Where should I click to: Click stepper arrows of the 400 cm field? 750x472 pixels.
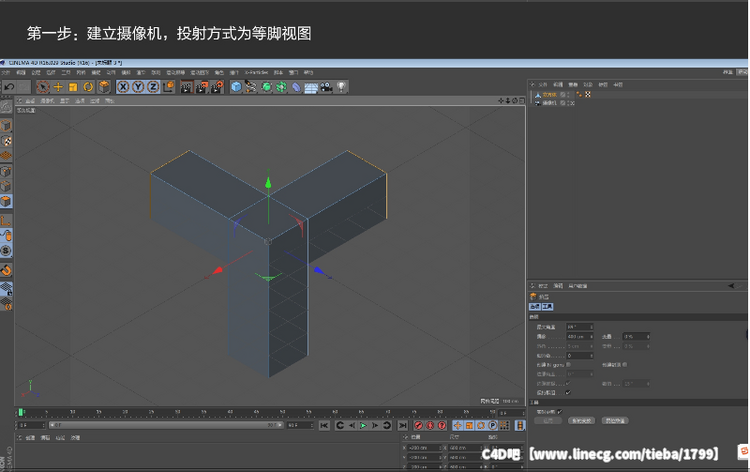point(592,337)
